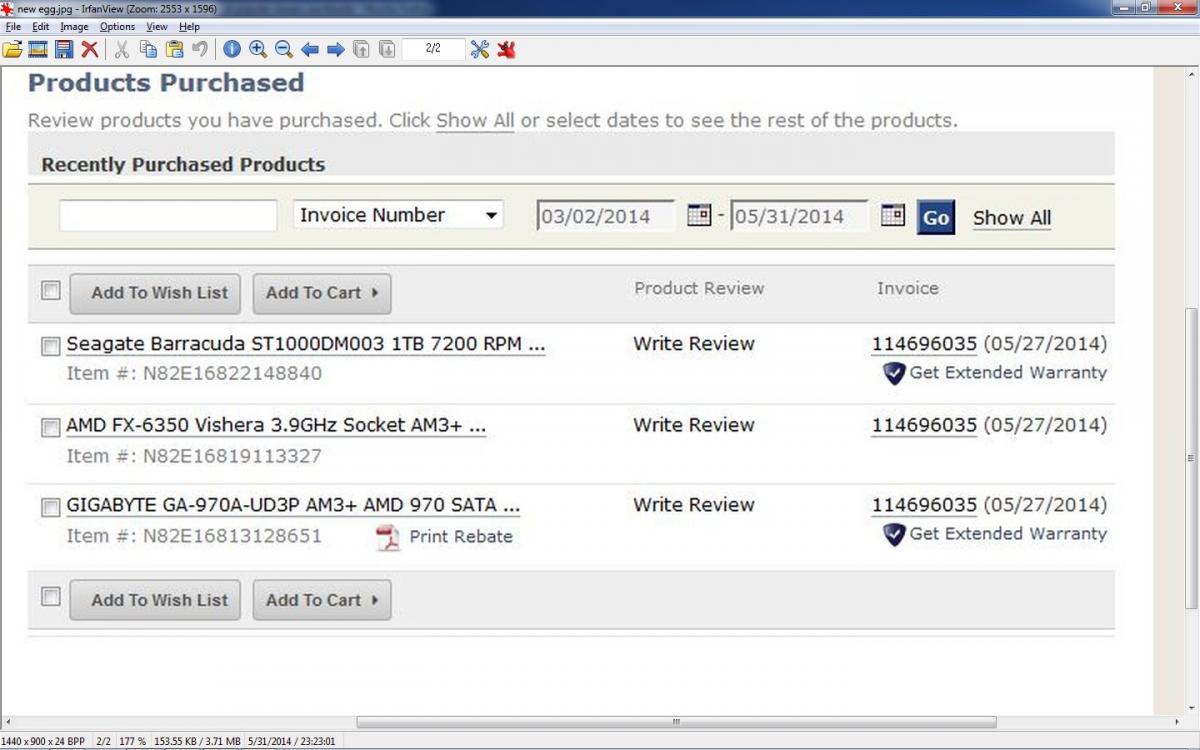
Task: Check the GIGABYTE GA-970A-UD3P checkbox
Action: coord(50,507)
